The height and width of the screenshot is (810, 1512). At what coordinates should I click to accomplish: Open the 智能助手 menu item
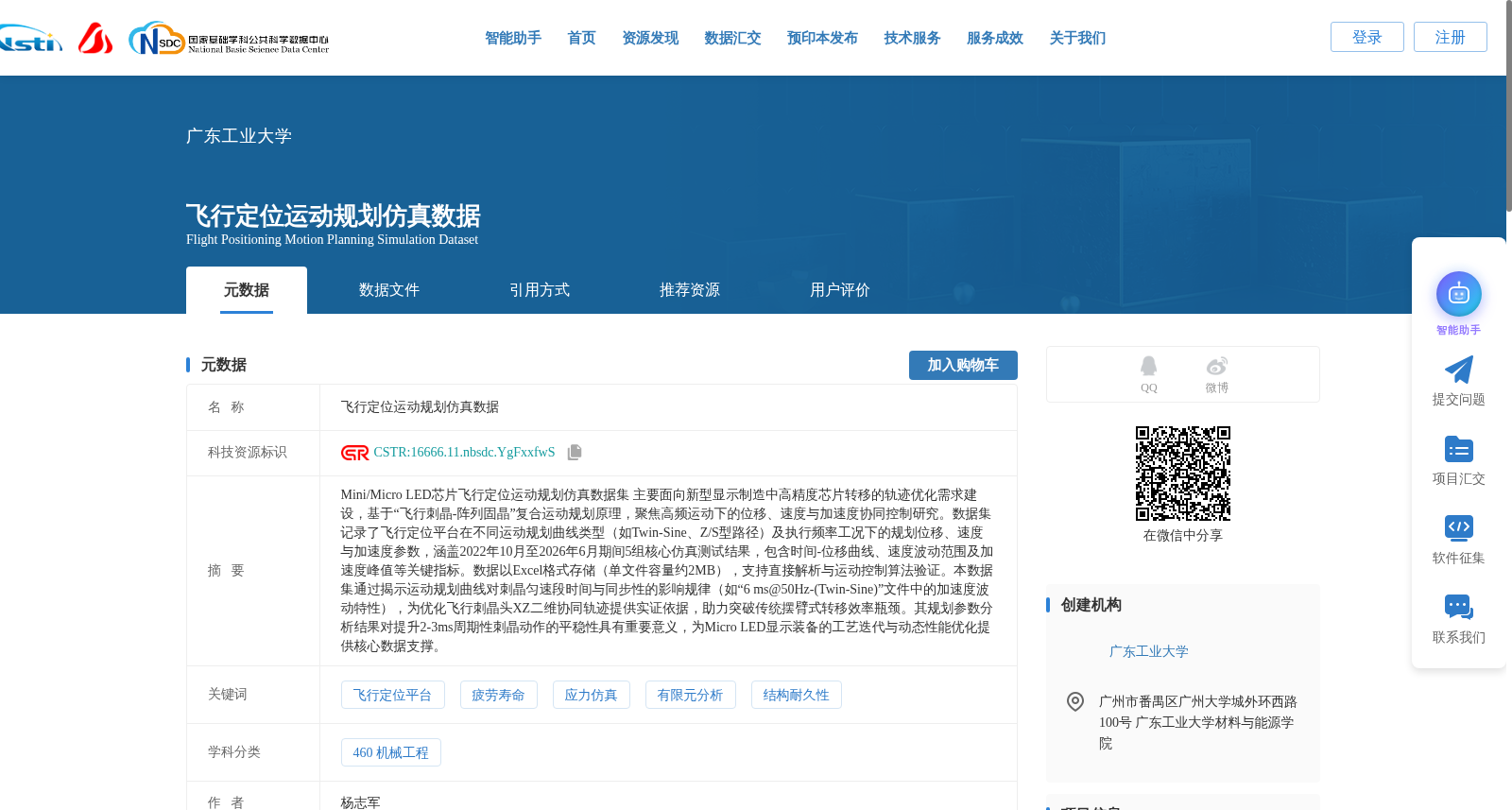point(513,38)
